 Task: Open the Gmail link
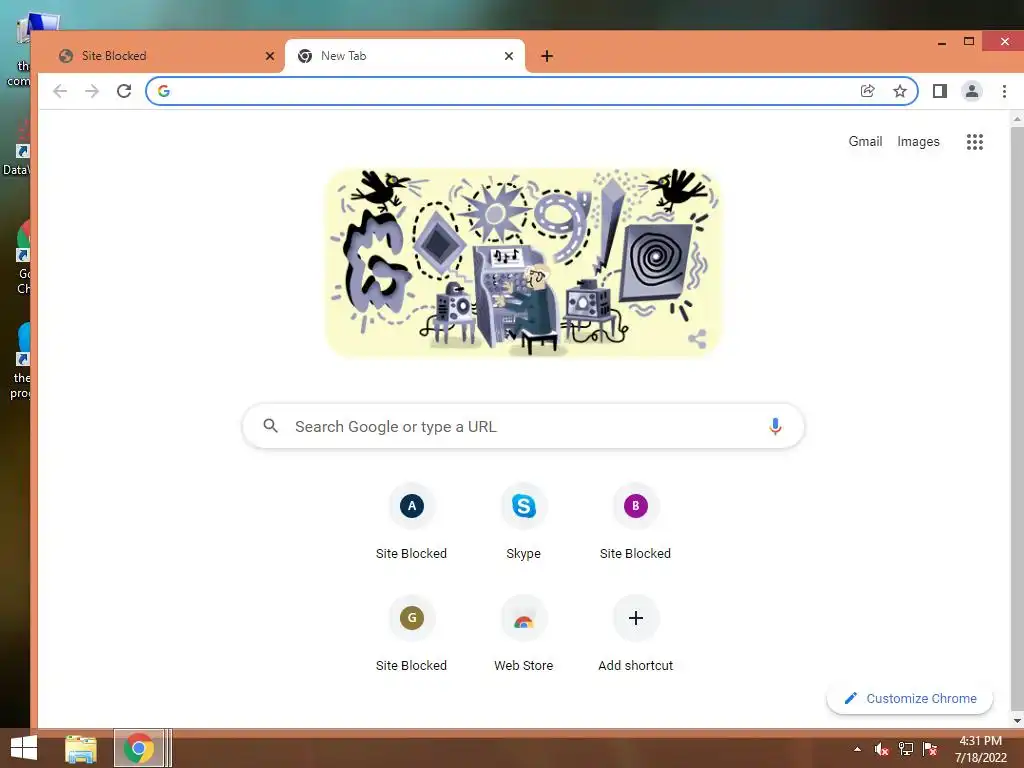click(x=865, y=142)
